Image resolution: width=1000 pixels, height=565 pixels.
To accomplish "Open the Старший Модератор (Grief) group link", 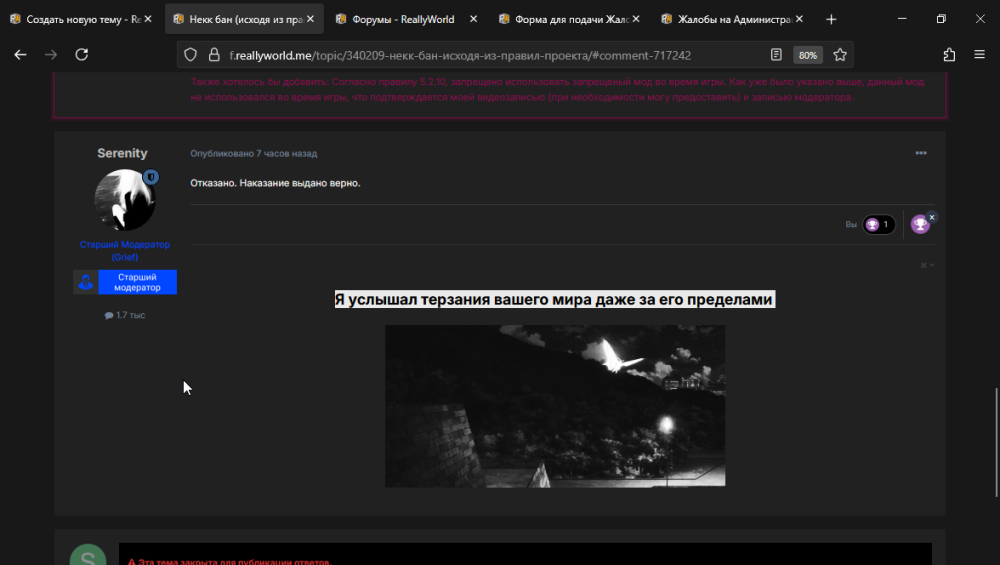I will [x=124, y=251].
